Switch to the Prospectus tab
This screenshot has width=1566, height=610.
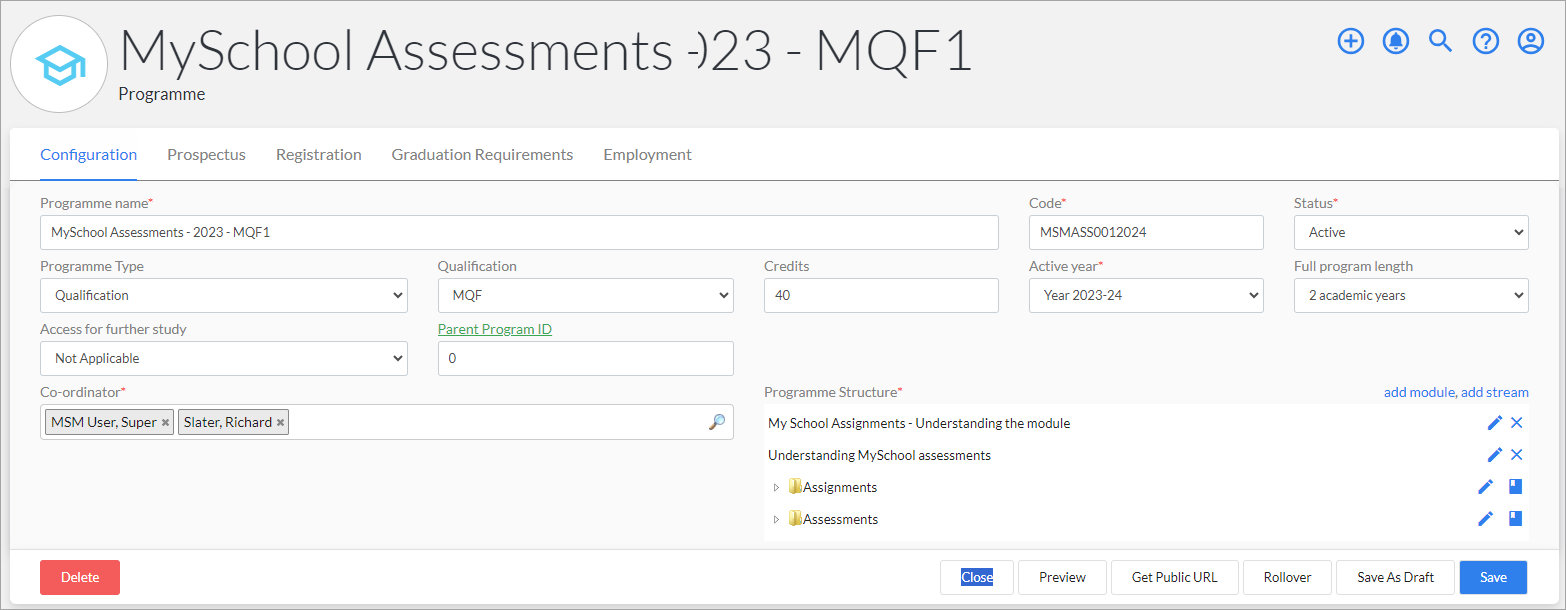(206, 155)
